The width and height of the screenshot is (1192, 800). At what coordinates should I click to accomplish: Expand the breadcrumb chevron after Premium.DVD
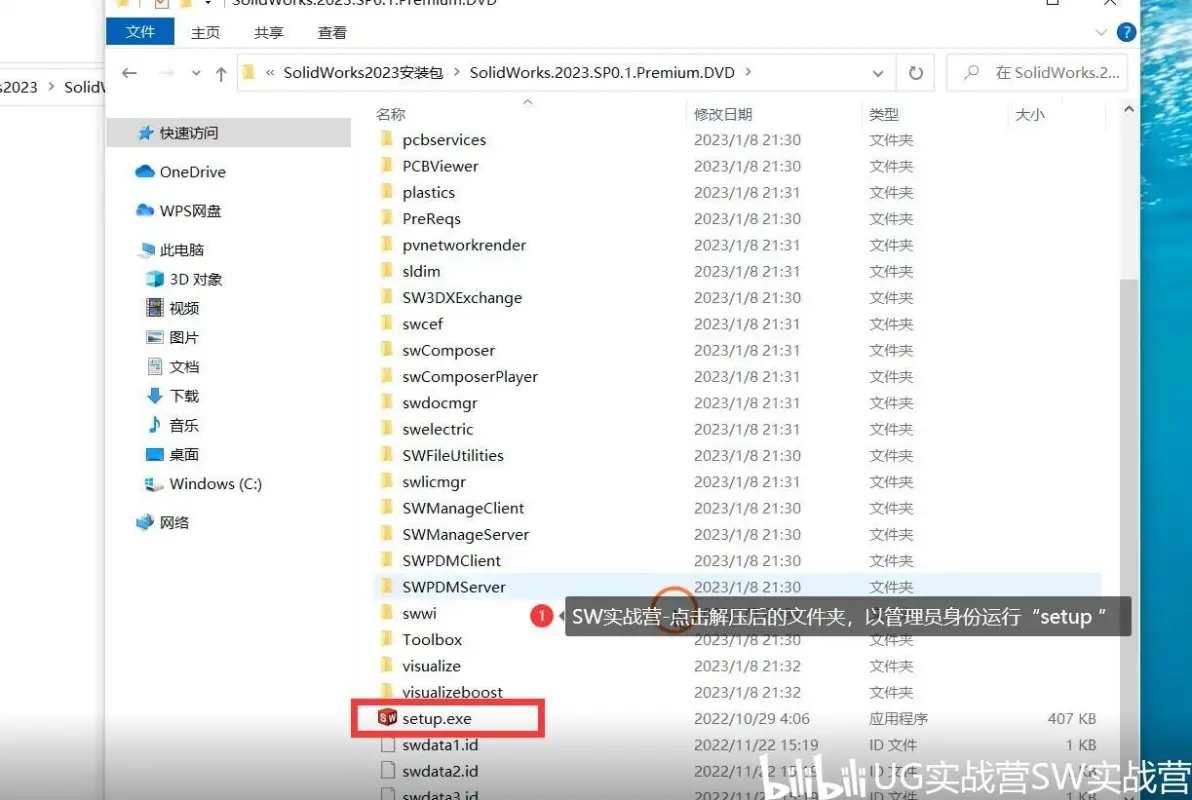[748, 72]
